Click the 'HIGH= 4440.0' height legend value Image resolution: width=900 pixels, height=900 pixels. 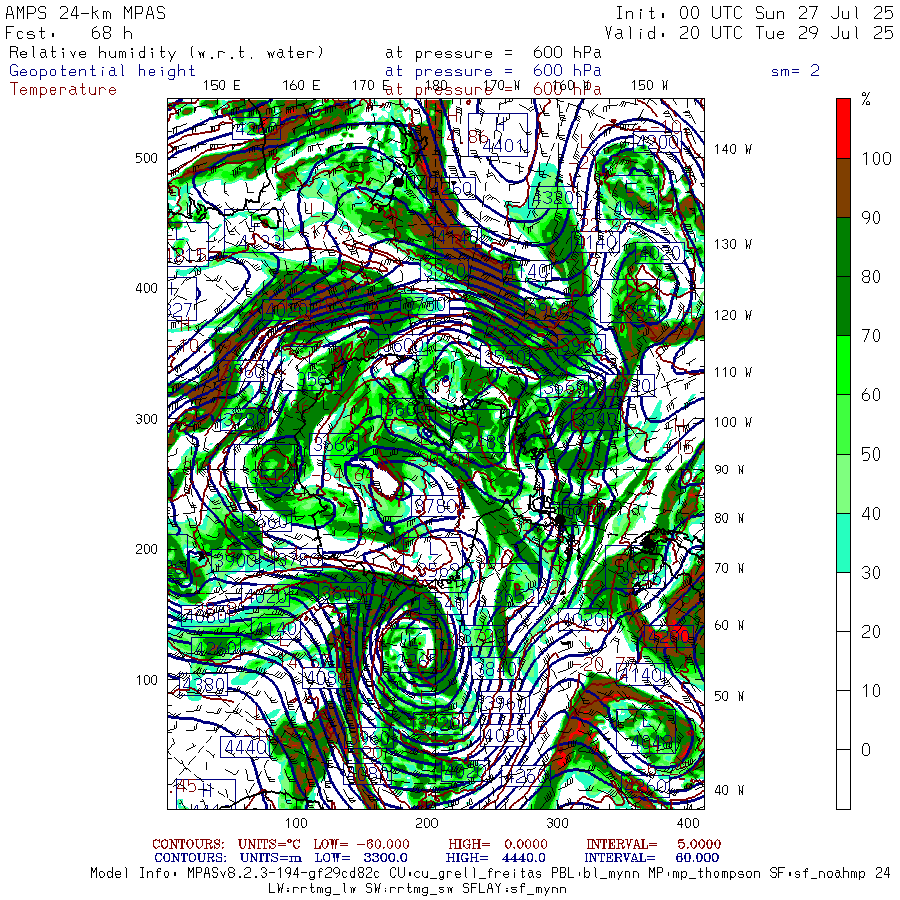(495, 858)
